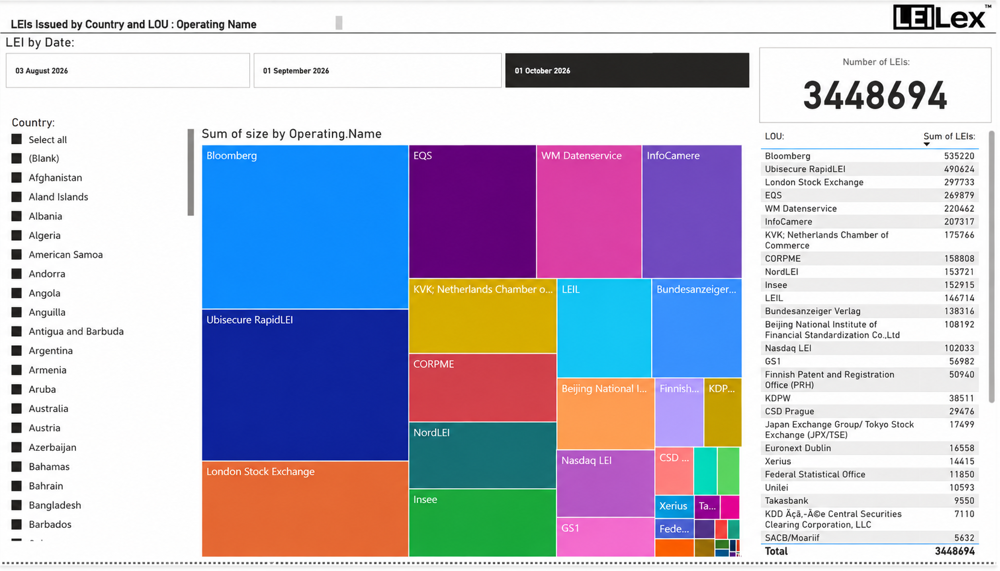Image resolution: width=1000 pixels, height=571 pixels.
Task: Select the London Stock Exchange treemap block
Action: (305, 509)
